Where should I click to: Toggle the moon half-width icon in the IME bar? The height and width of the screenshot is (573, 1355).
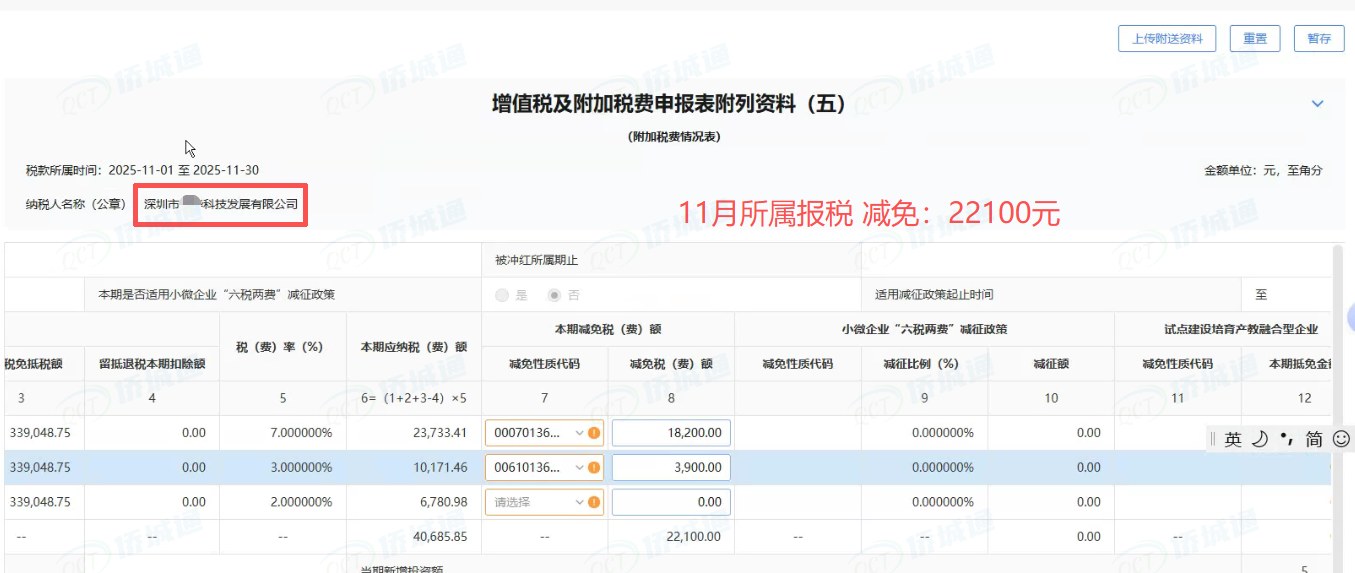(1260, 439)
